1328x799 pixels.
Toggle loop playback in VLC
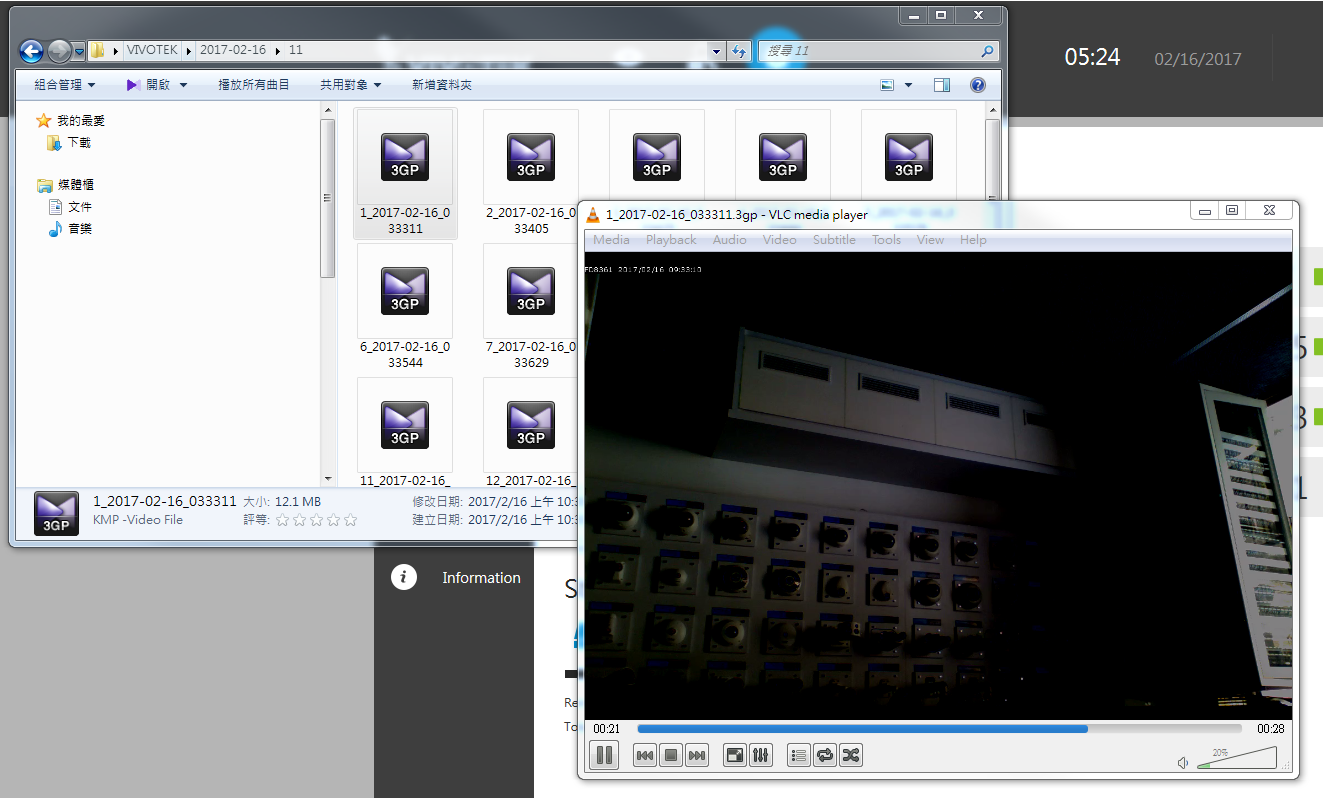824,755
